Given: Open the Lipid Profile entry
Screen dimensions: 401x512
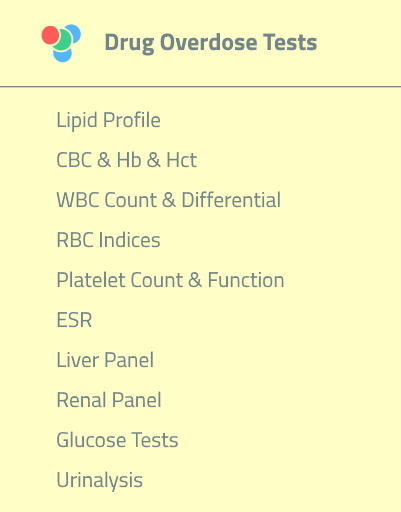Looking at the screenshot, I should [x=109, y=120].
